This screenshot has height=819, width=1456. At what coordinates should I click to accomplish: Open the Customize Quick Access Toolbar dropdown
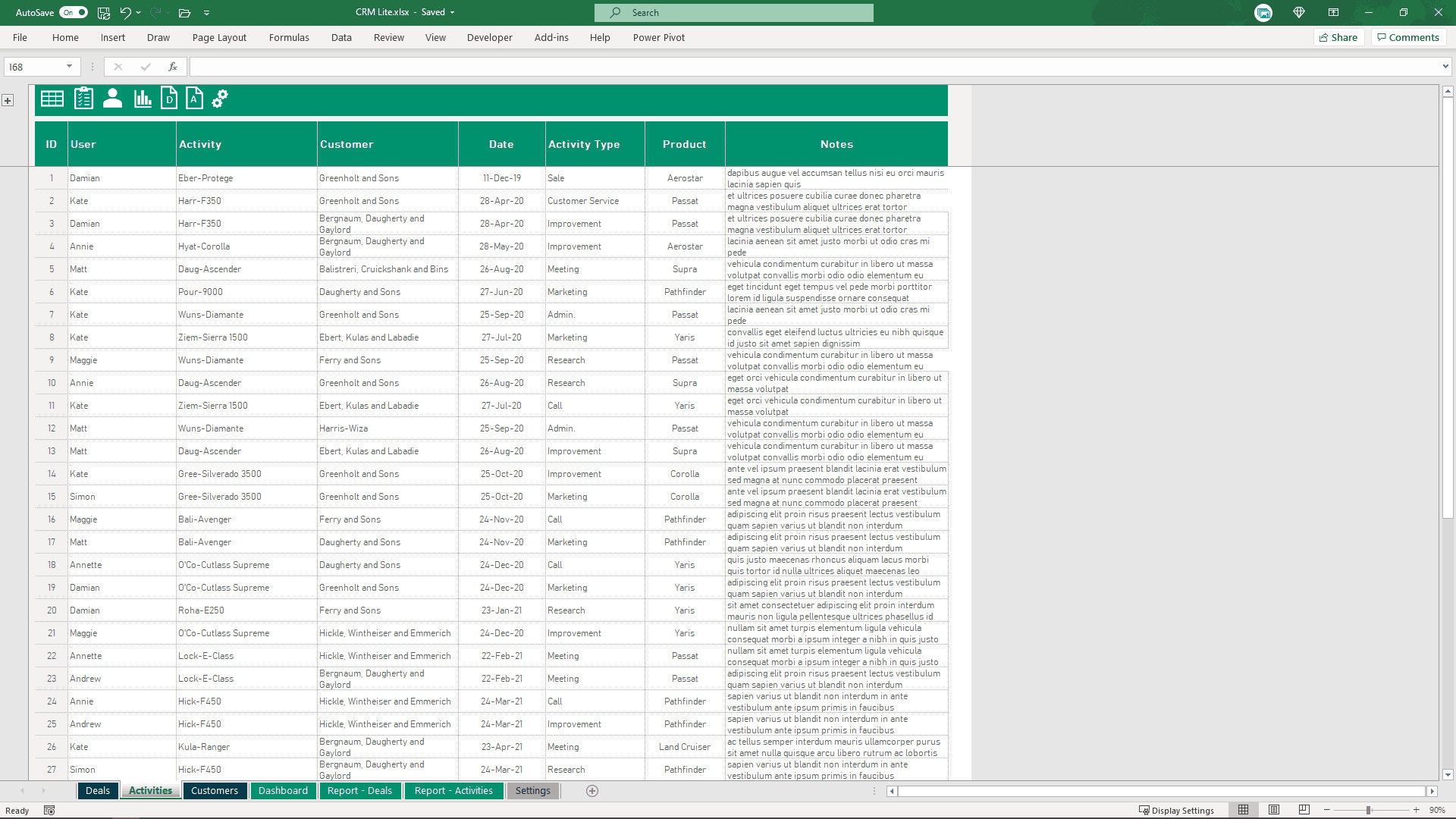[206, 13]
